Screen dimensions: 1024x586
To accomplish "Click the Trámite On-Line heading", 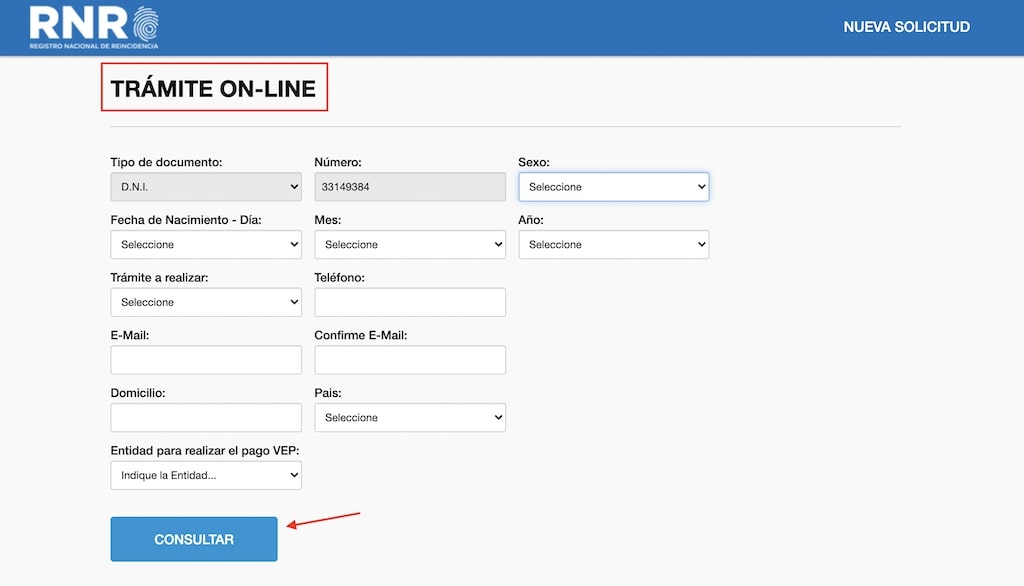I will [x=213, y=88].
